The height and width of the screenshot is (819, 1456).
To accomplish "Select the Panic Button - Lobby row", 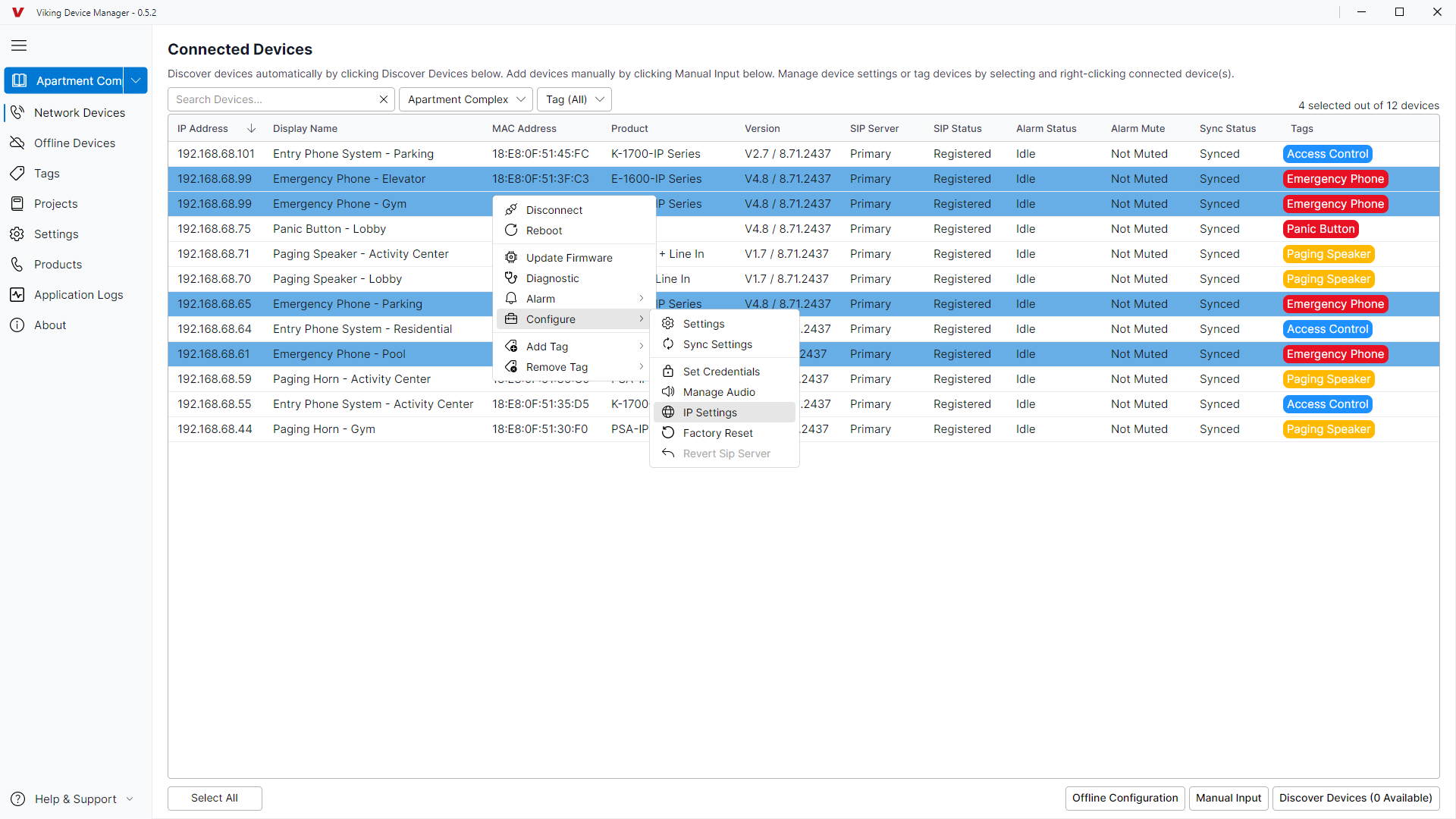I will coord(329,229).
